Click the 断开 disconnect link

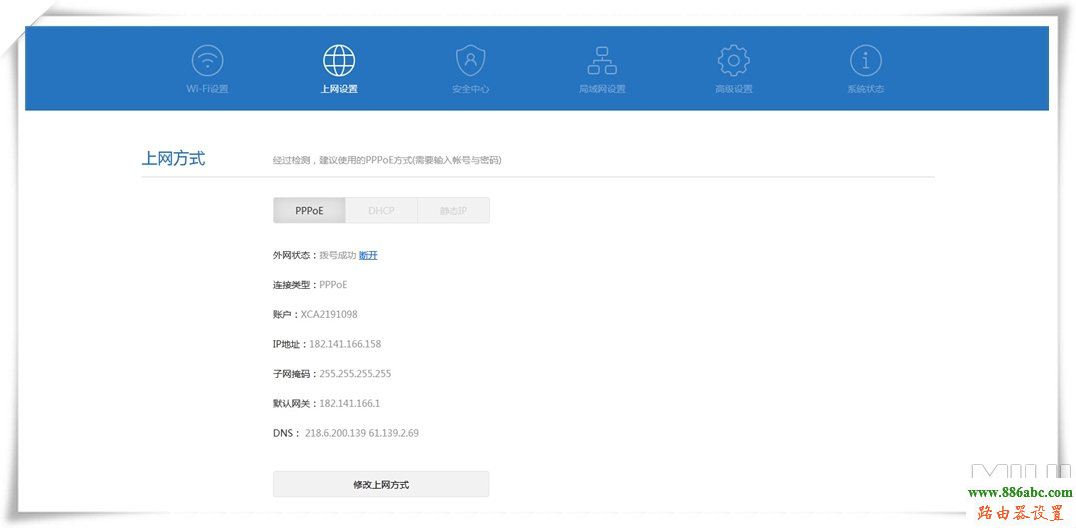[x=368, y=255]
